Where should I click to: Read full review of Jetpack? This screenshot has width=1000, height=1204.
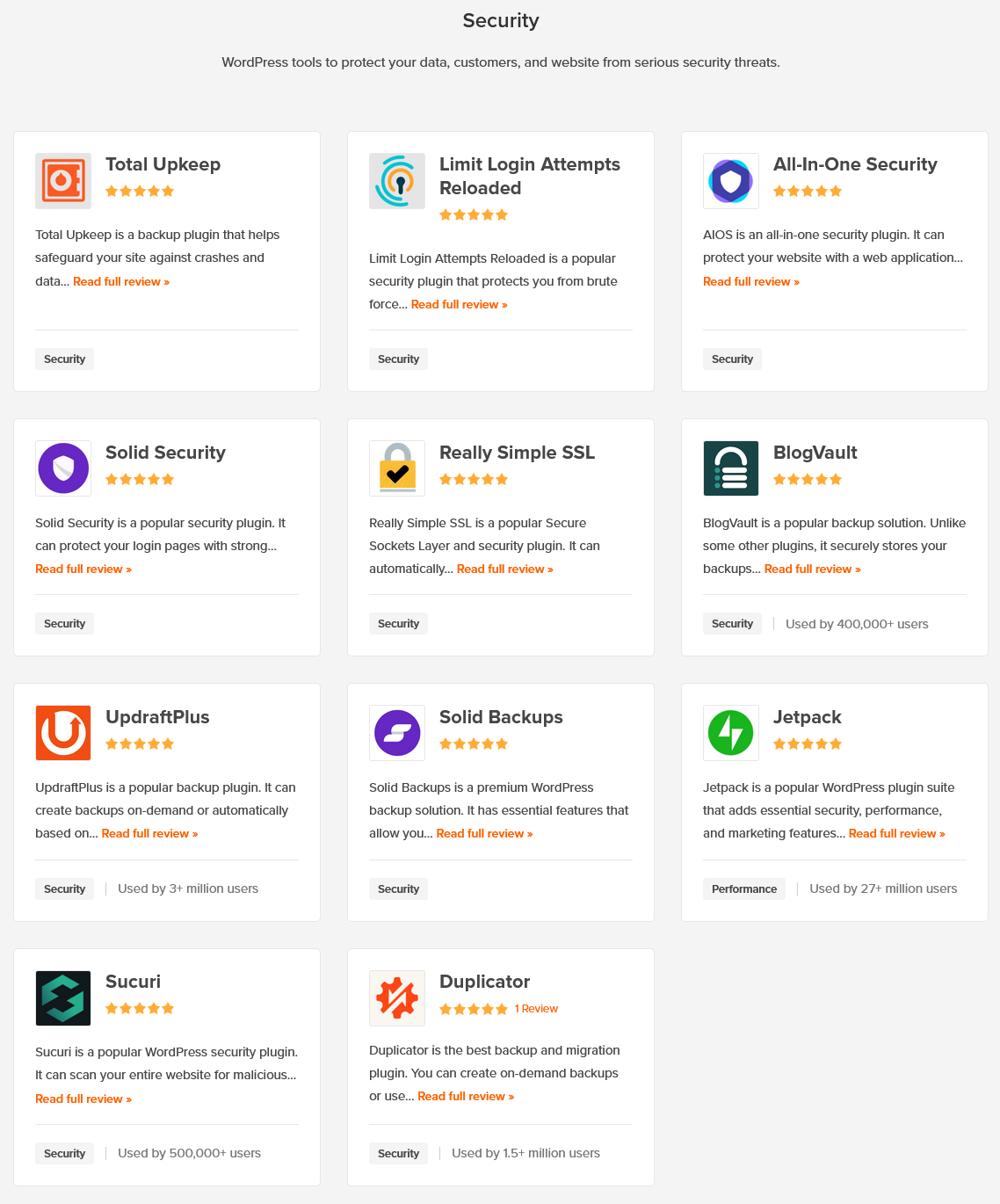pos(897,833)
